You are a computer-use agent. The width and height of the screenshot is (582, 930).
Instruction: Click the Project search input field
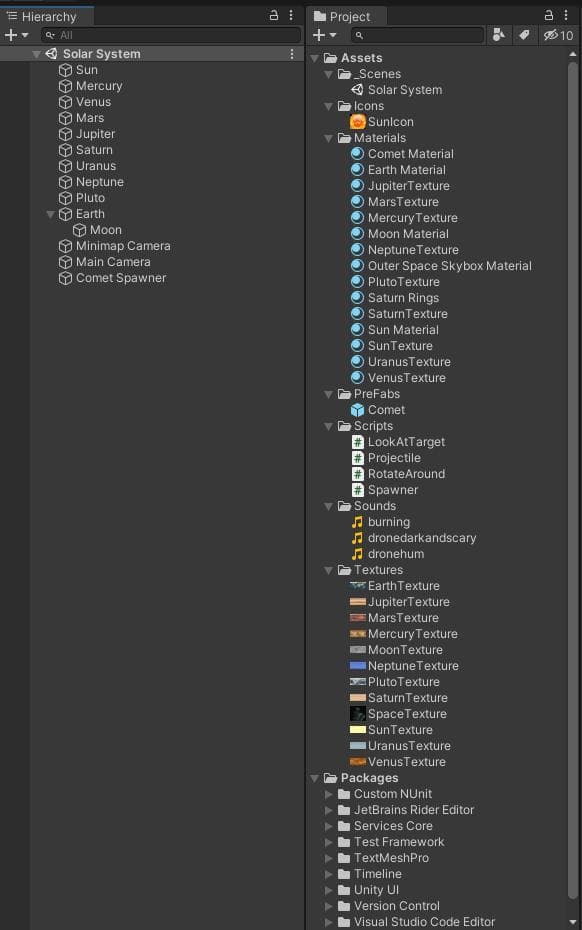(417, 36)
